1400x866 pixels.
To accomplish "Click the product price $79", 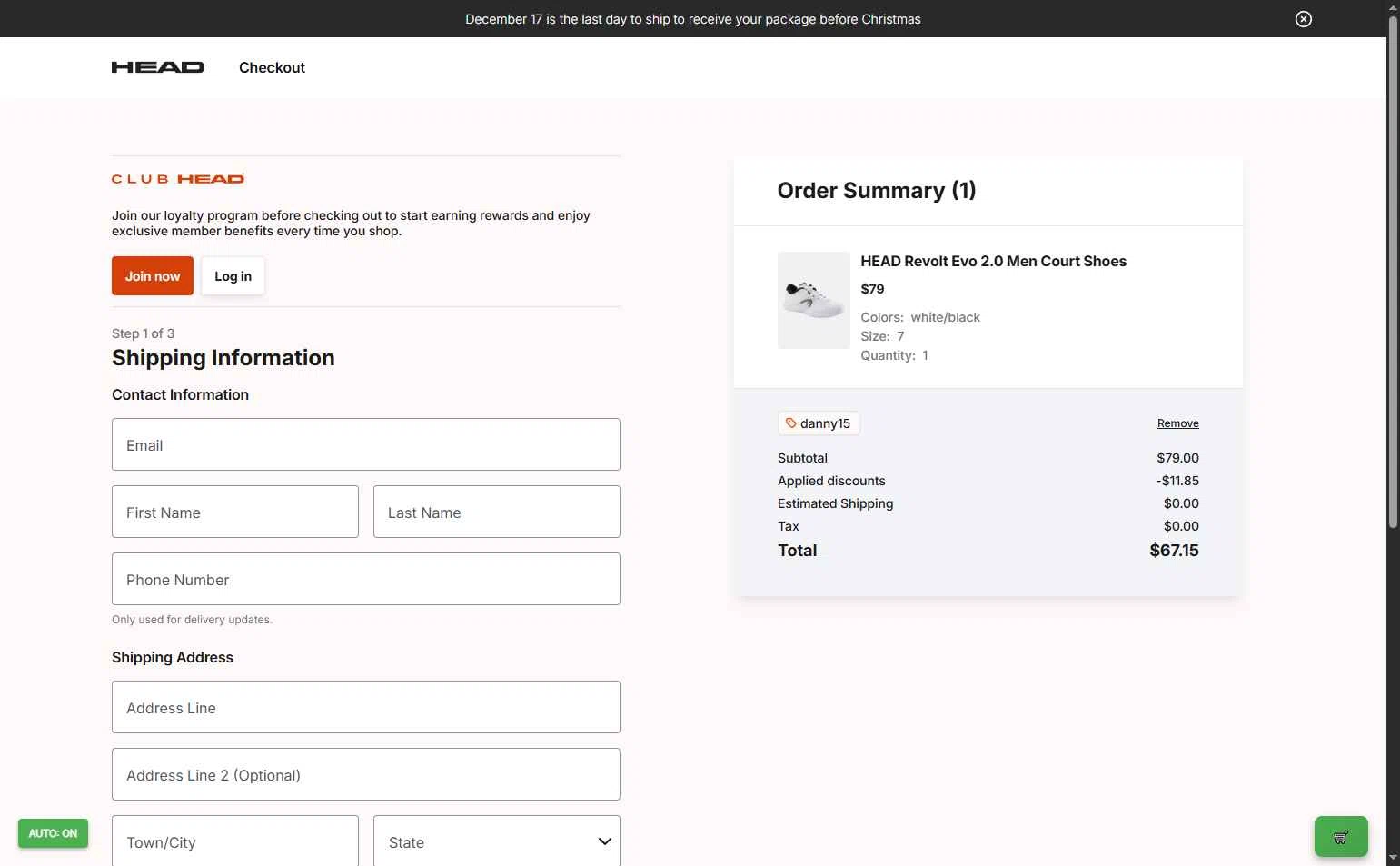I will click(x=872, y=289).
